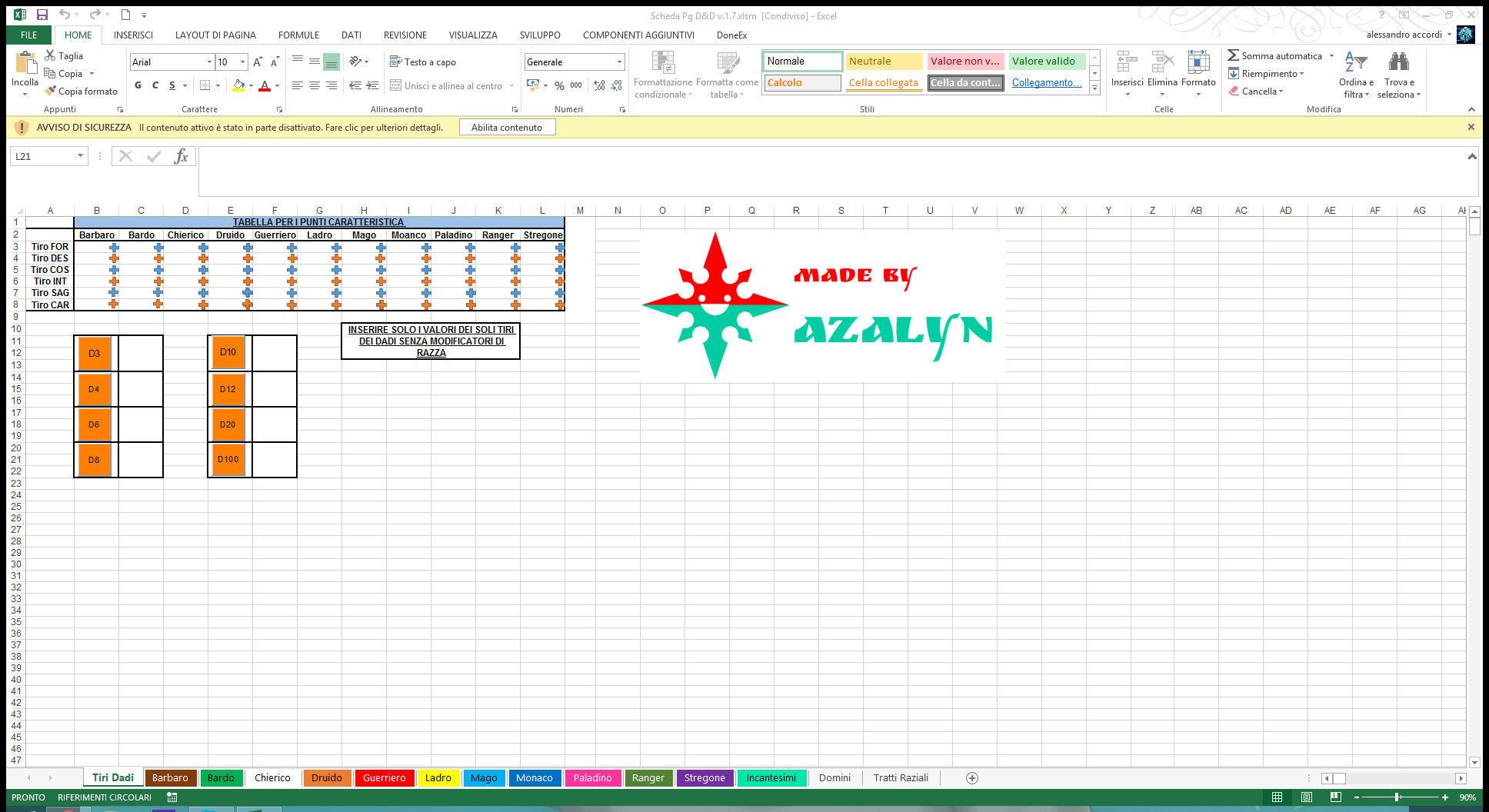
Task: Click the Trova e seleziona binoculars icon
Action: 1398,62
